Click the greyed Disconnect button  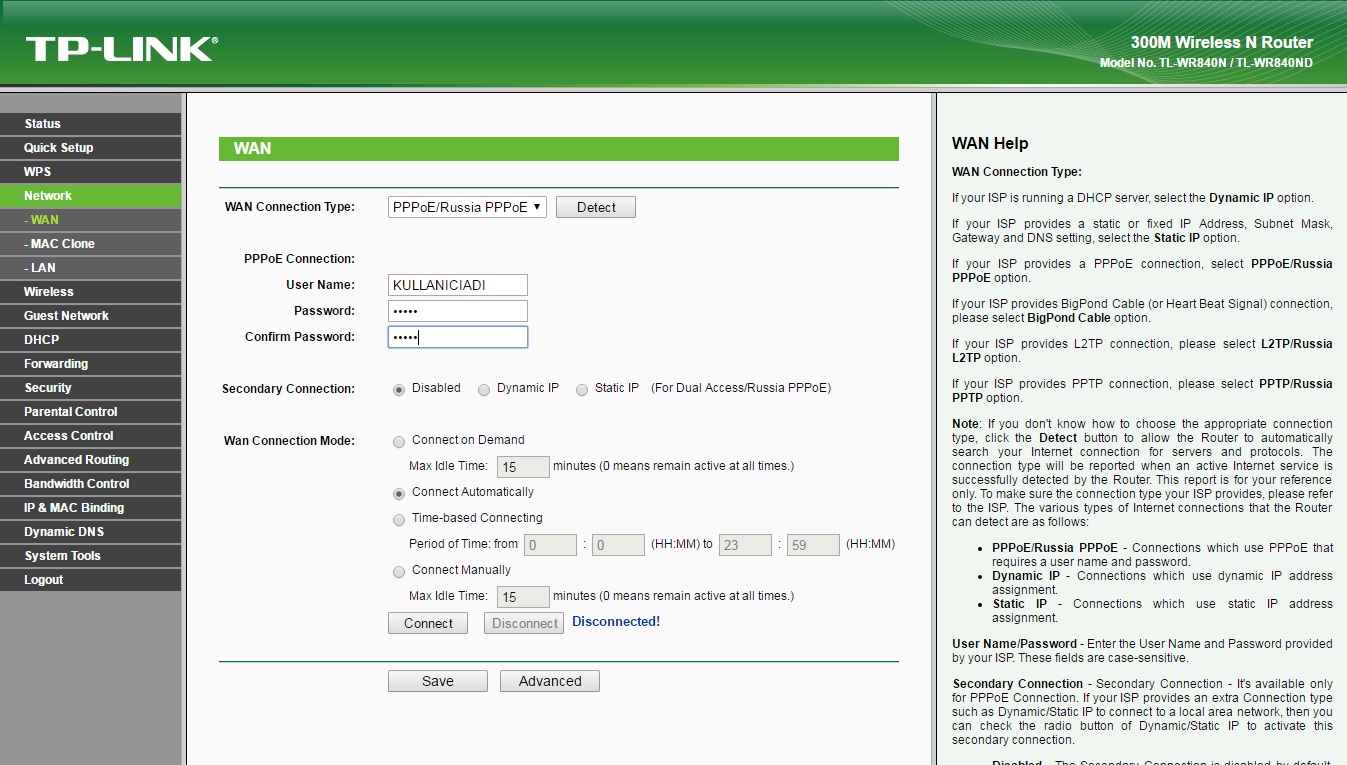tap(524, 623)
